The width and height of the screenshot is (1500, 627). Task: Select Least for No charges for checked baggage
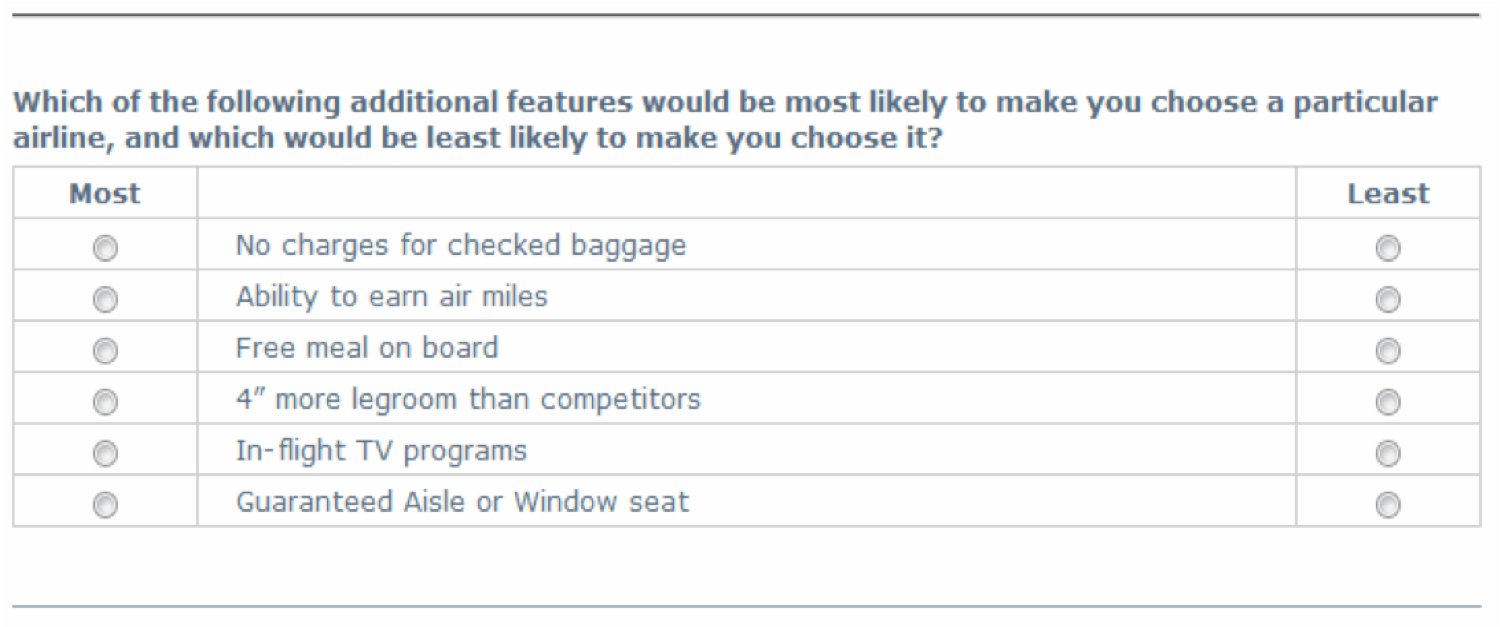[1388, 248]
